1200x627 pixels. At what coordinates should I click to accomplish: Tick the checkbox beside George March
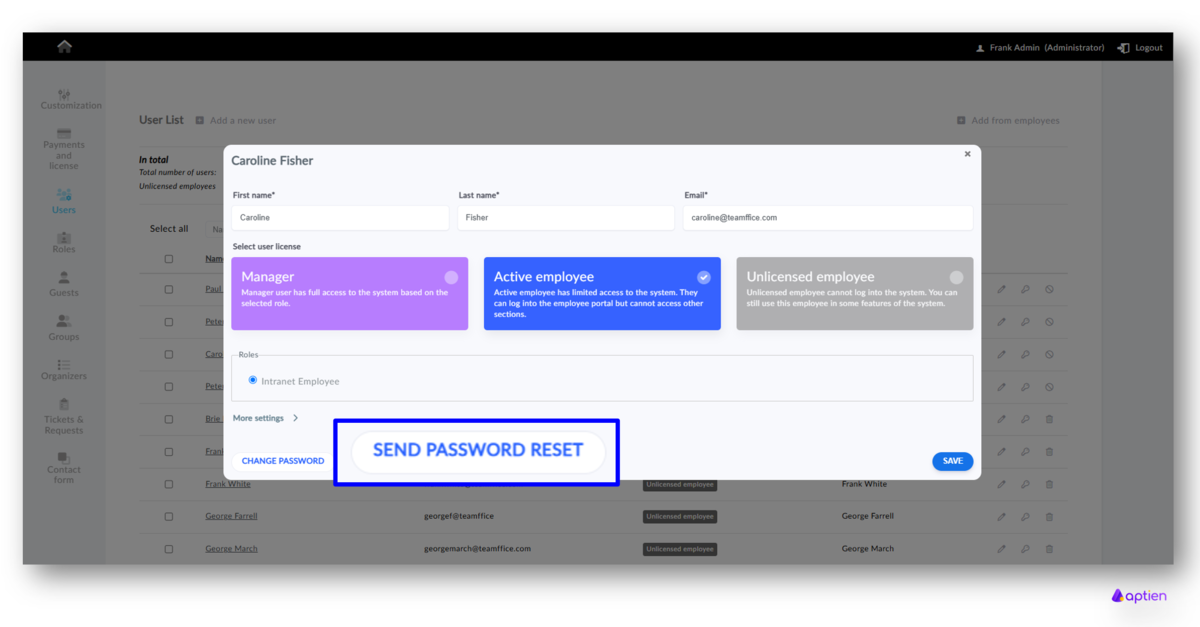point(168,548)
